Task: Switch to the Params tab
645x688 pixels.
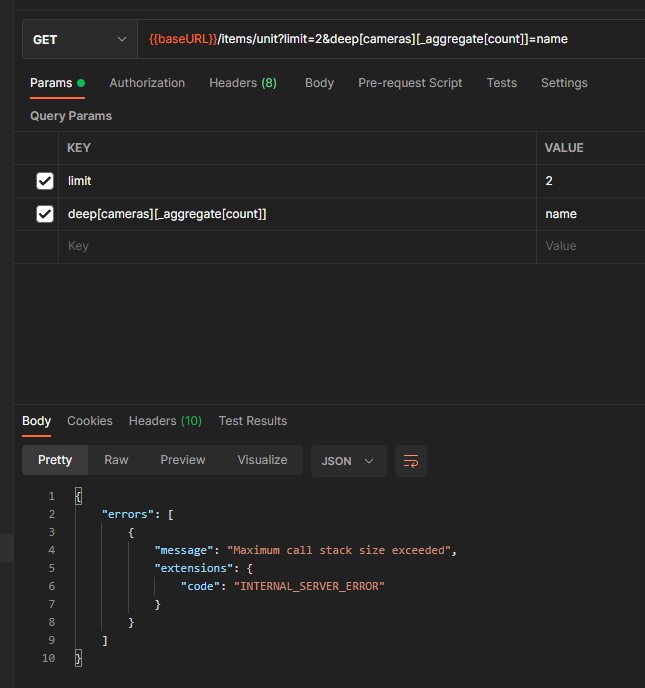Action: click(x=57, y=83)
